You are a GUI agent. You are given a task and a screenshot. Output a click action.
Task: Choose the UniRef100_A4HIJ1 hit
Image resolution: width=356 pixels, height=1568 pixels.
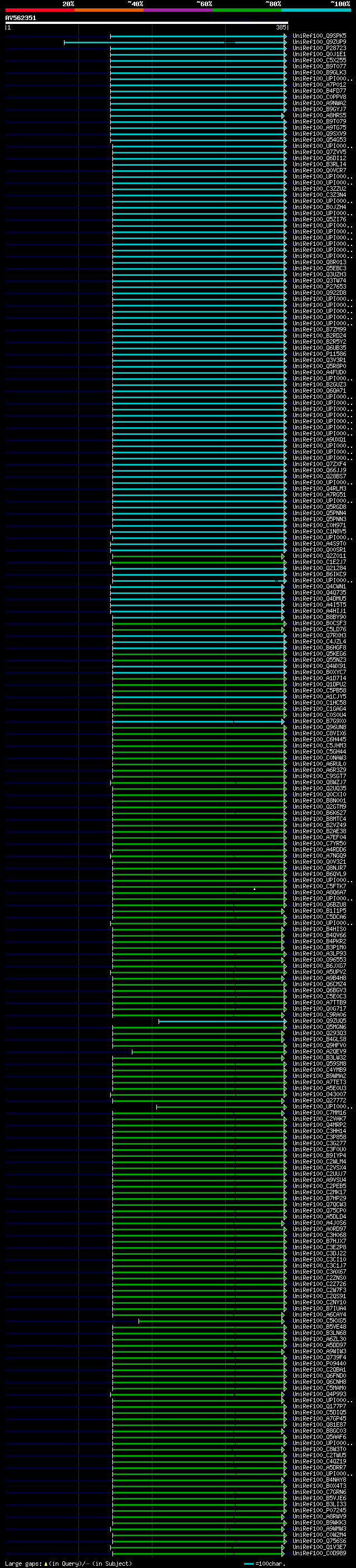point(319,611)
